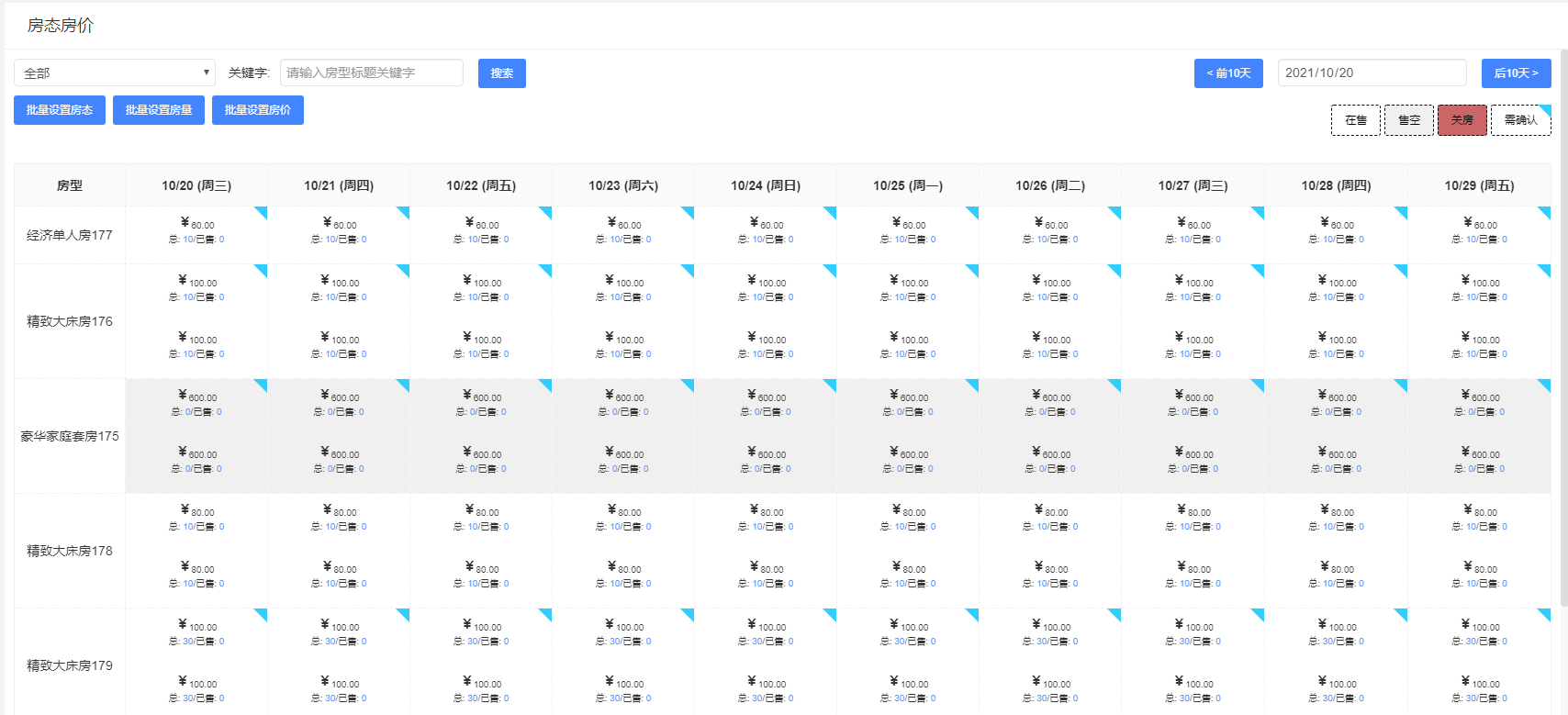Click blue corner marker of 精致大床房176 on 10/22
The width and height of the screenshot is (1568, 715).
coord(547,269)
